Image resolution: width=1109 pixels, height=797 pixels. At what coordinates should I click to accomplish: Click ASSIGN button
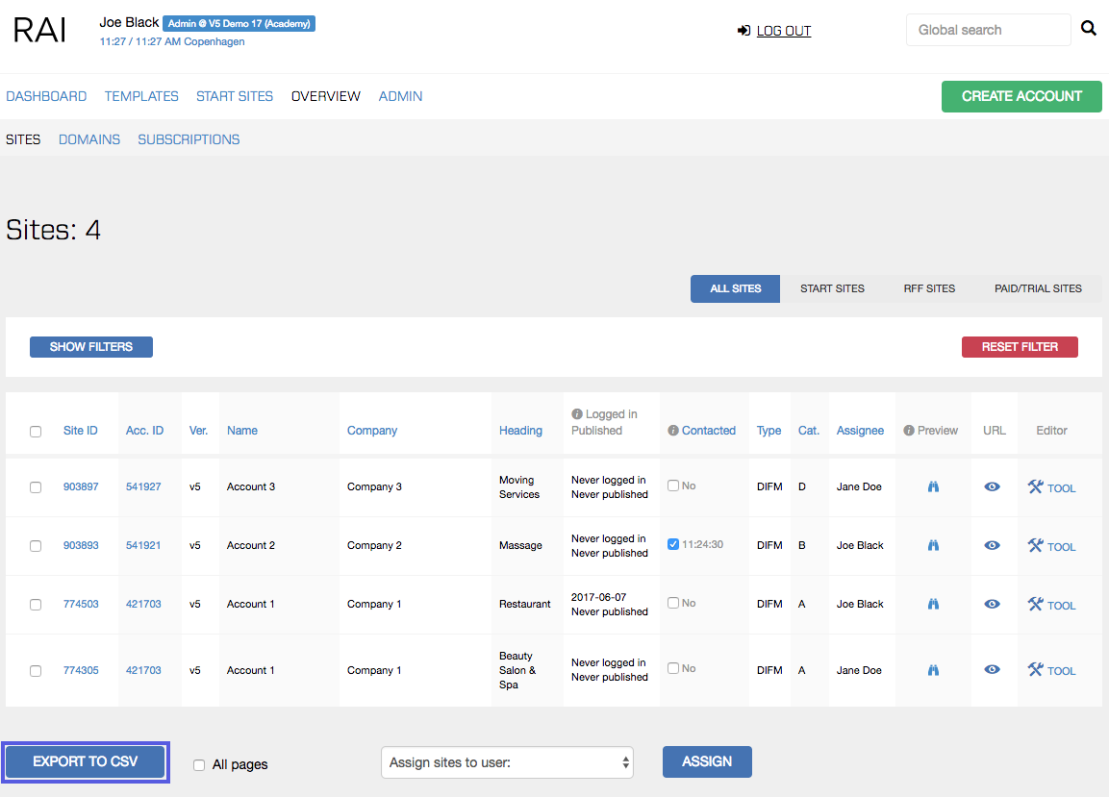707,762
